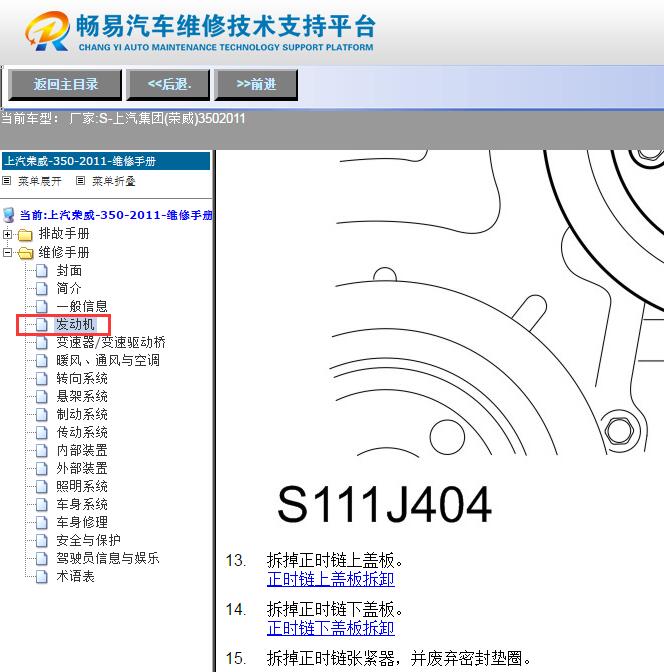Screen dimensions: 664x672
Task: Click the 当前车型 manufacturer info text
Action: tap(123, 118)
